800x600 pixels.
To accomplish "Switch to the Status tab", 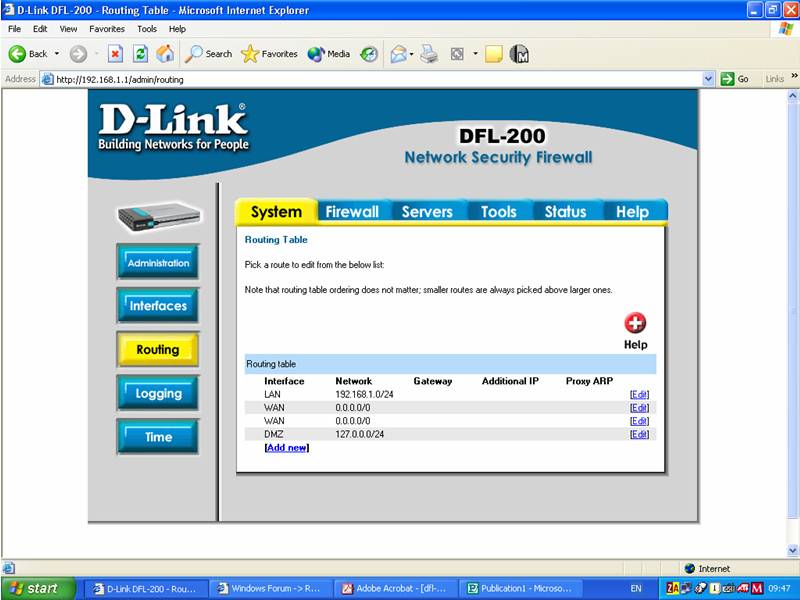I will pos(565,211).
